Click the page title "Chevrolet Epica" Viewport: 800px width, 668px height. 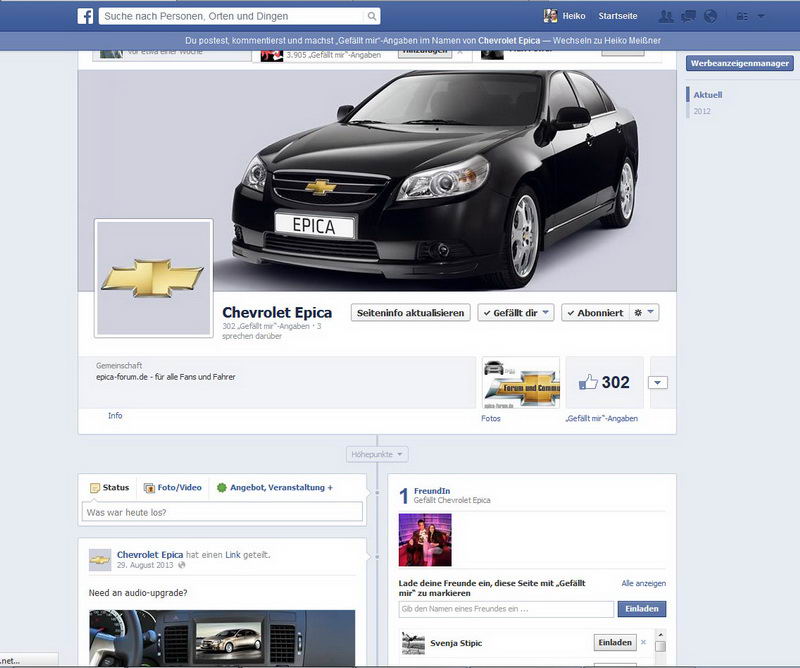(x=277, y=312)
